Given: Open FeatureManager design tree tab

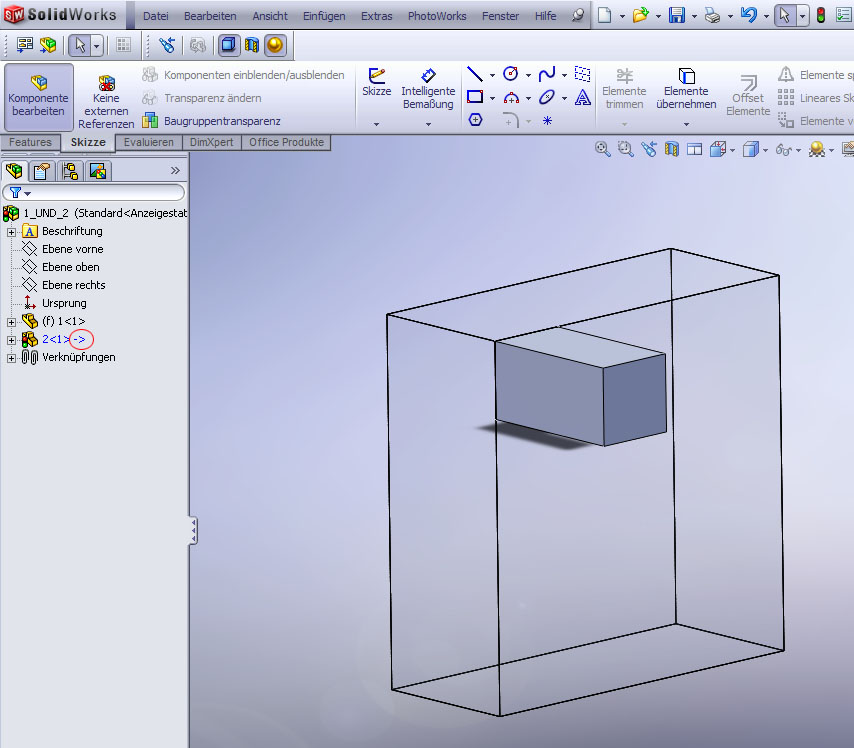Looking at the screenshot, I should [14, 171].
